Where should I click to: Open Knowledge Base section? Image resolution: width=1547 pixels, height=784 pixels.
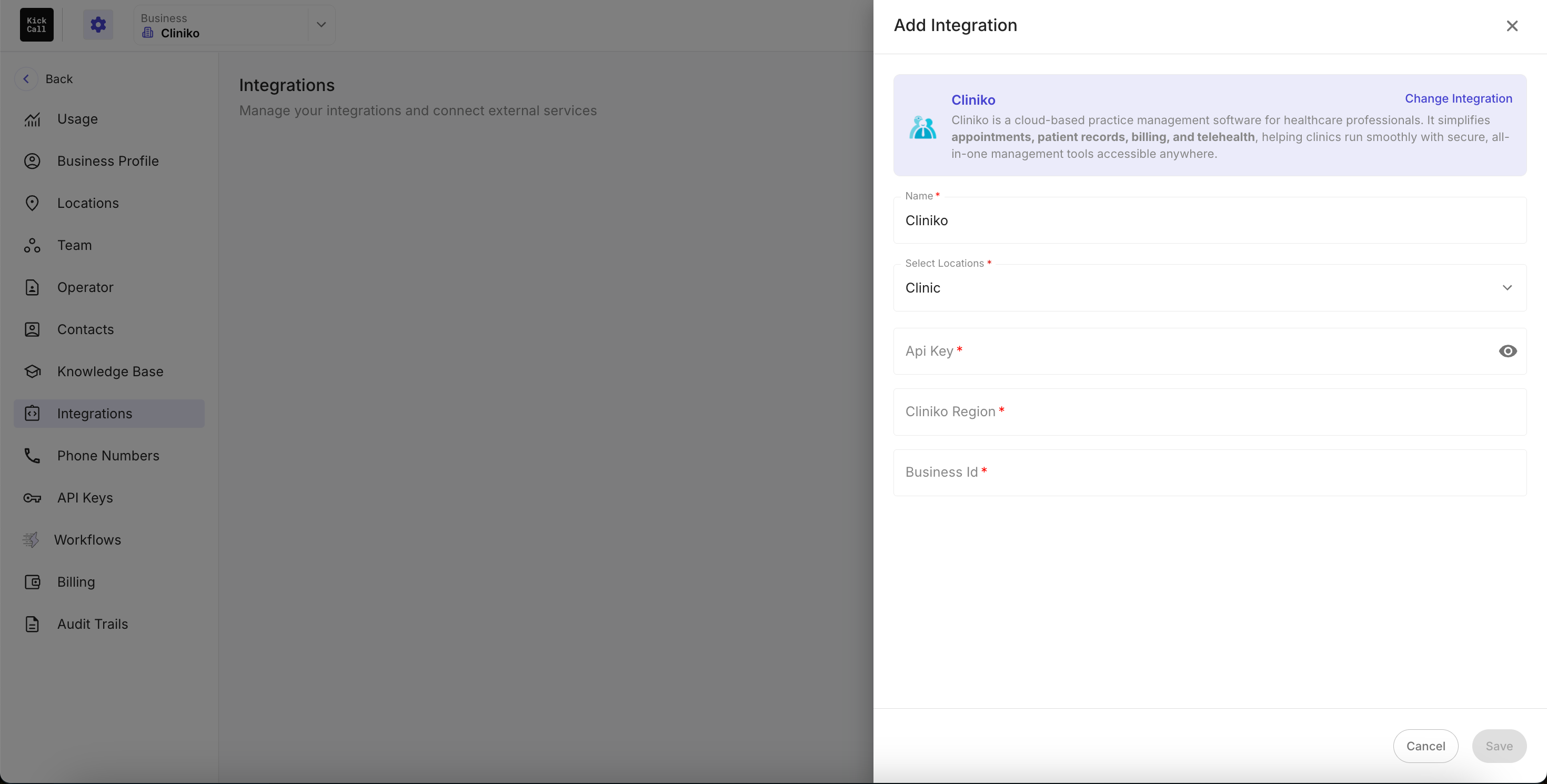coord(109,371)
